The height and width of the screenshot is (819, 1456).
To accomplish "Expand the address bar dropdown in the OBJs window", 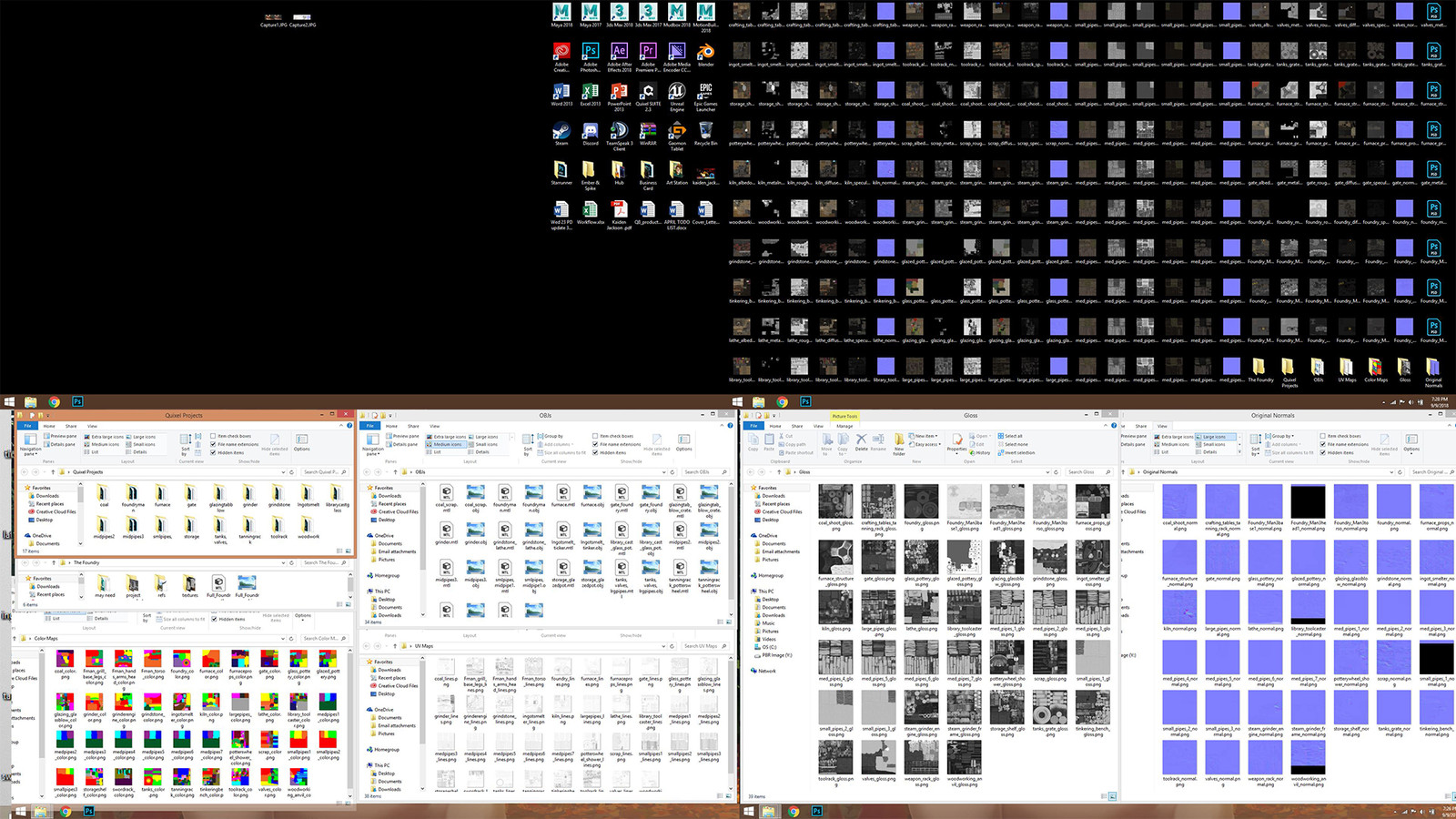I will 664,472.
